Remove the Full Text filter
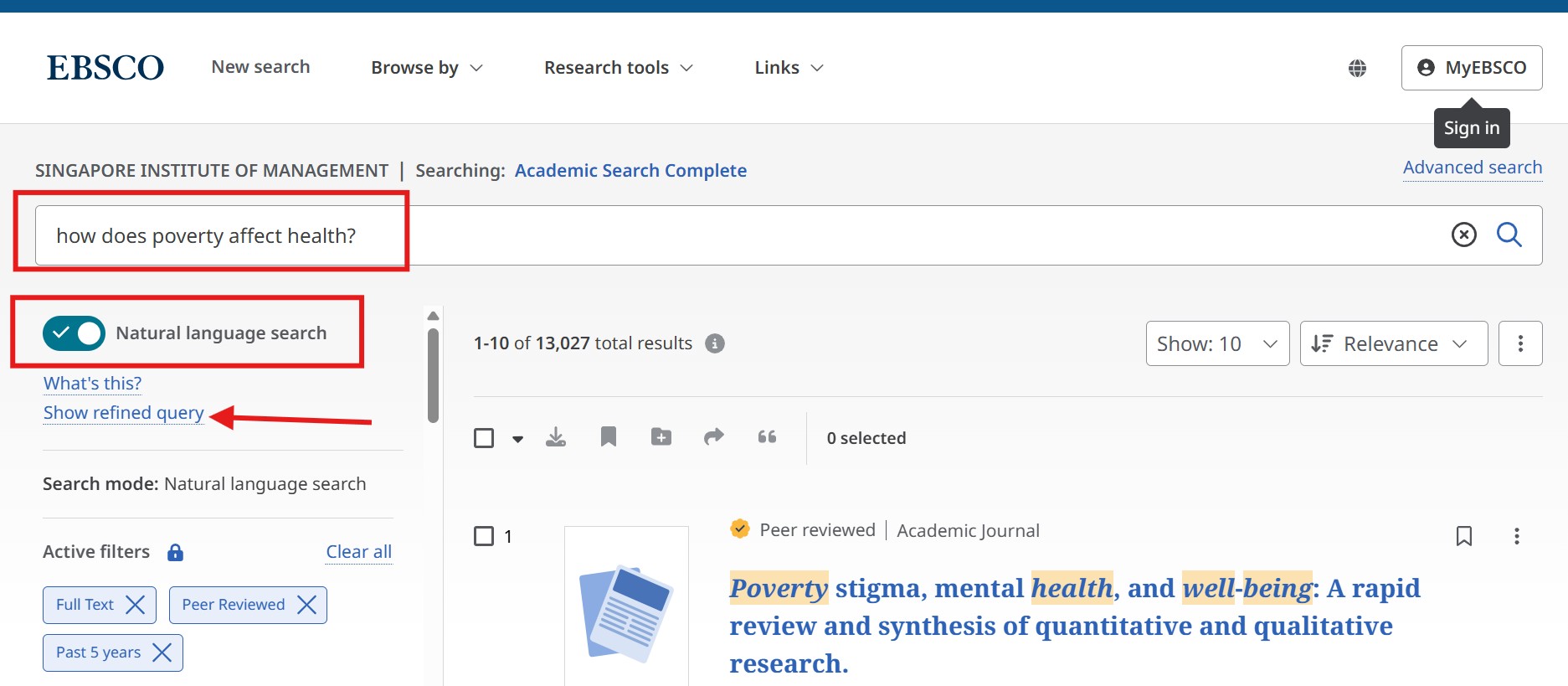The height and width of the screenshot is (686, 1568). pyautogui.click(x=136, y=605)
